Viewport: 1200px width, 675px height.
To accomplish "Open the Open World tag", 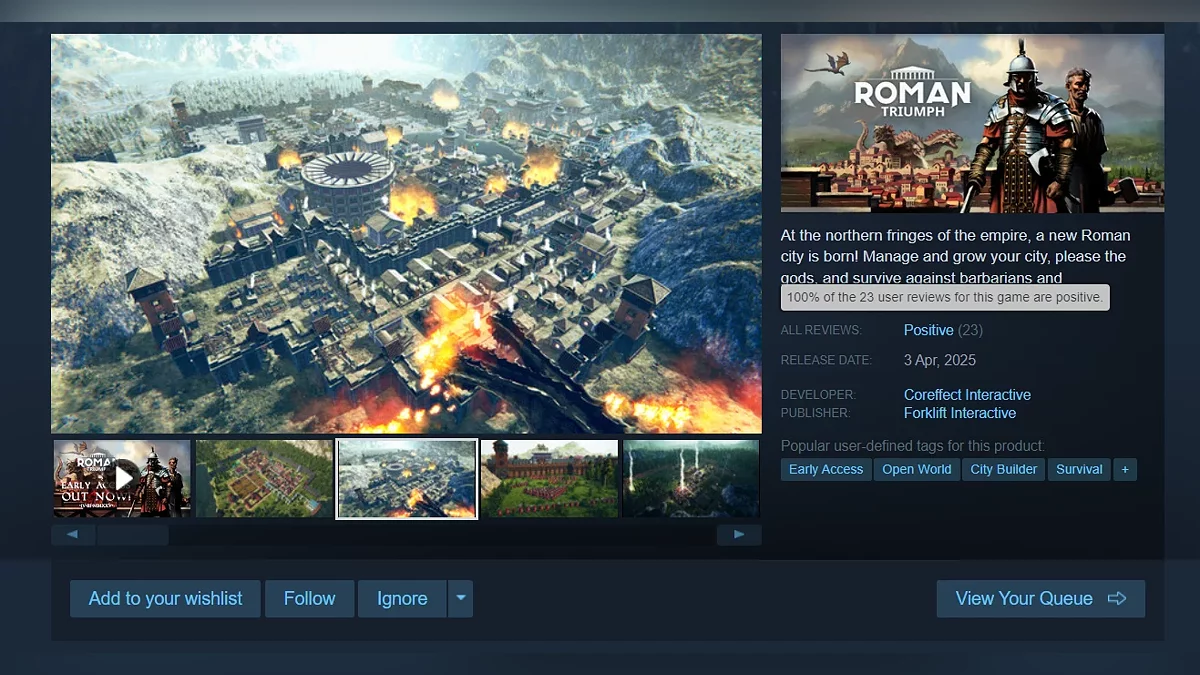I will [x=916, y=469].
